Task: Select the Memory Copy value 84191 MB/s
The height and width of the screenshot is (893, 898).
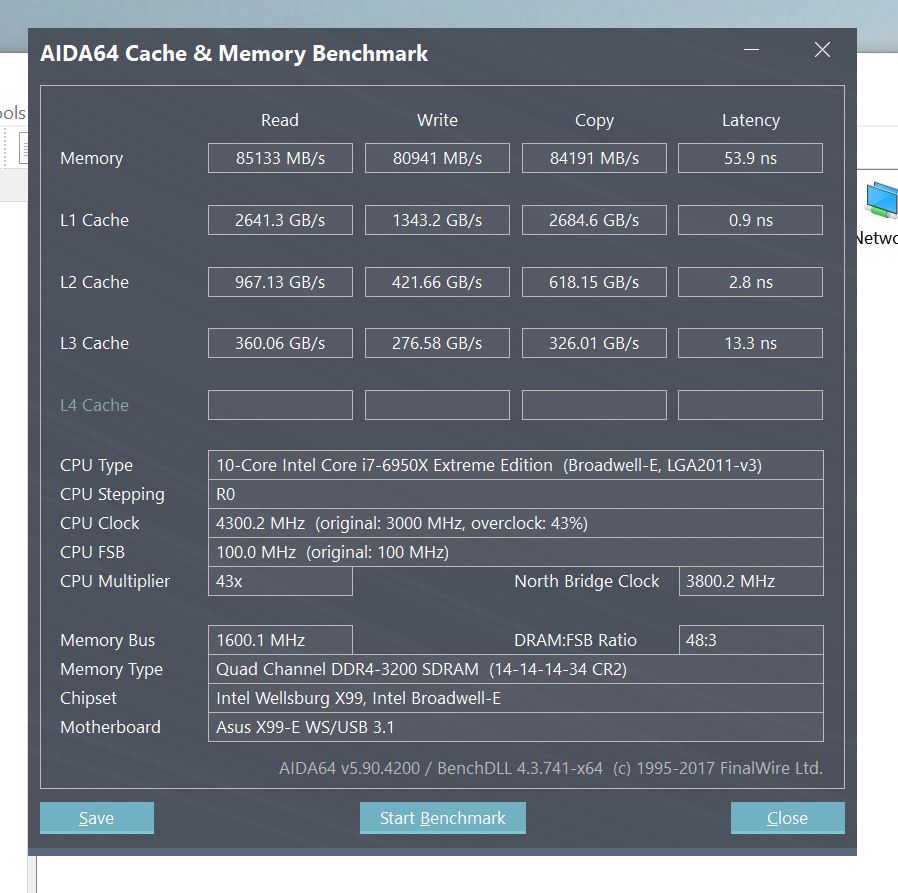Action: tap(594, 158)
